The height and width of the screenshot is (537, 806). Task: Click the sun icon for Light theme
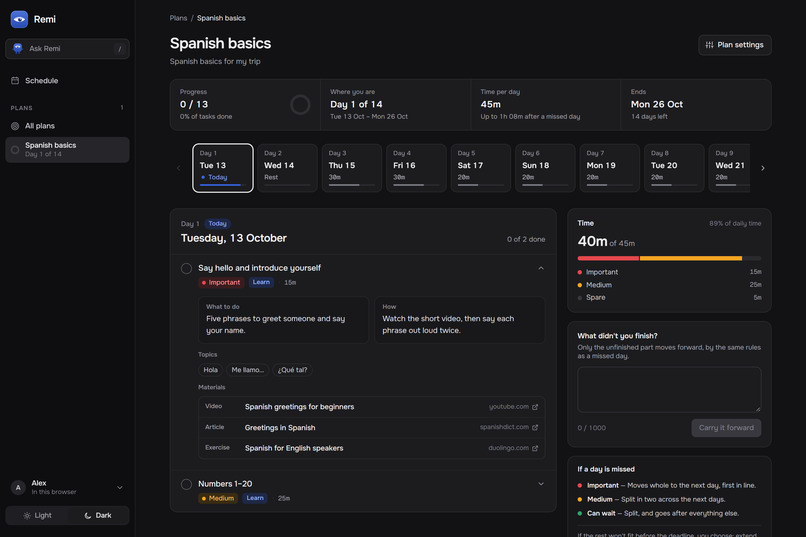(x=27, y=515)
